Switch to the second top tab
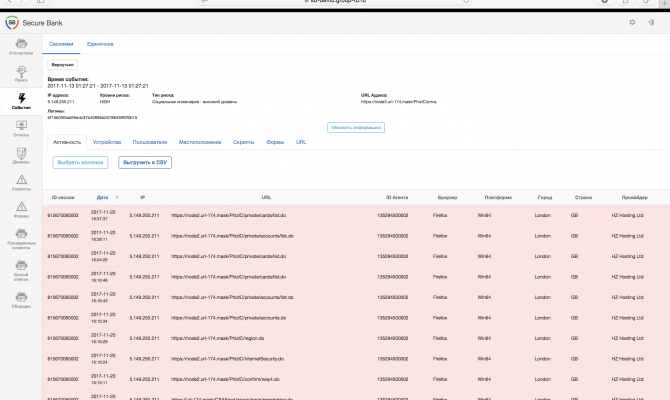The height and width of the screenshot is (400, 670). point(100,44)
